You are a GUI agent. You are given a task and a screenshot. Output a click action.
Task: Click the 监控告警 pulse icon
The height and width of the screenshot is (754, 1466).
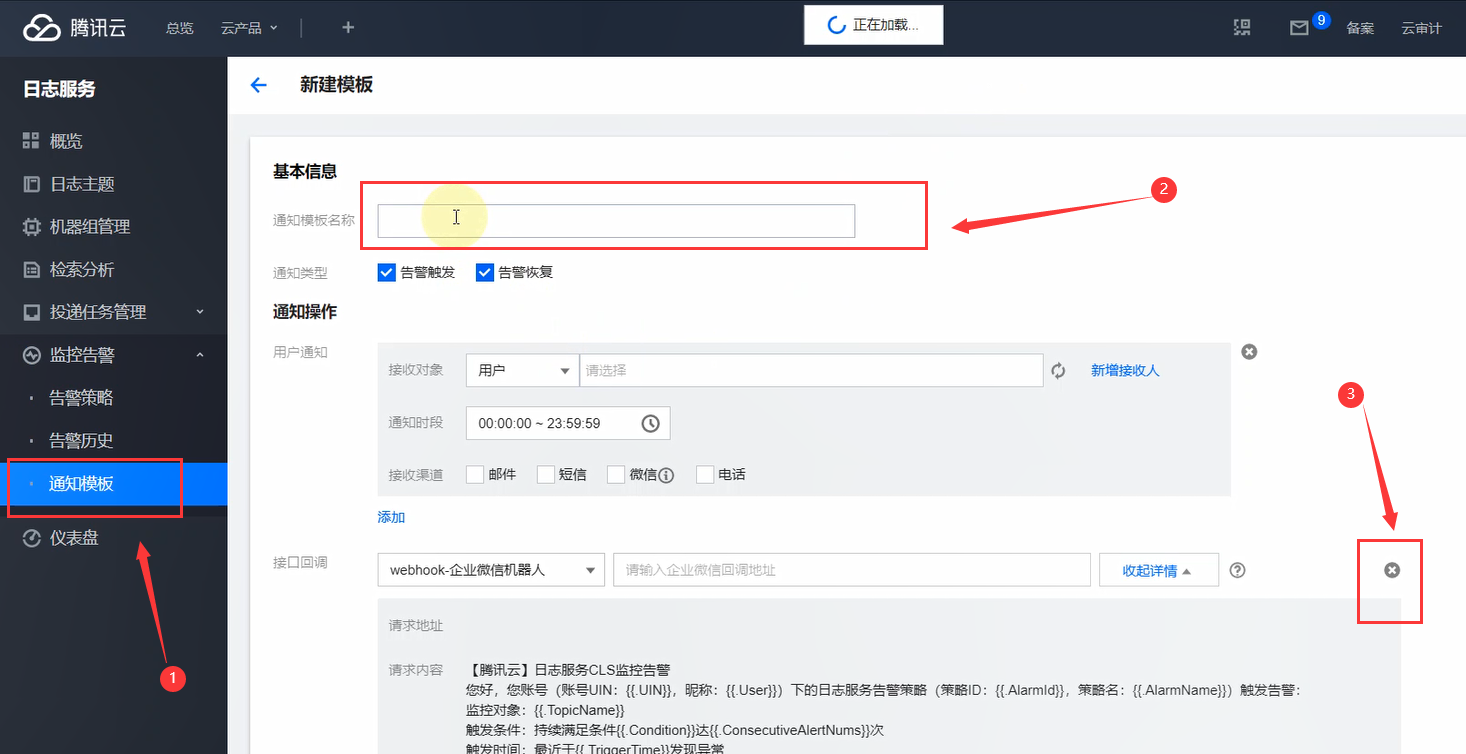[31, 355]
